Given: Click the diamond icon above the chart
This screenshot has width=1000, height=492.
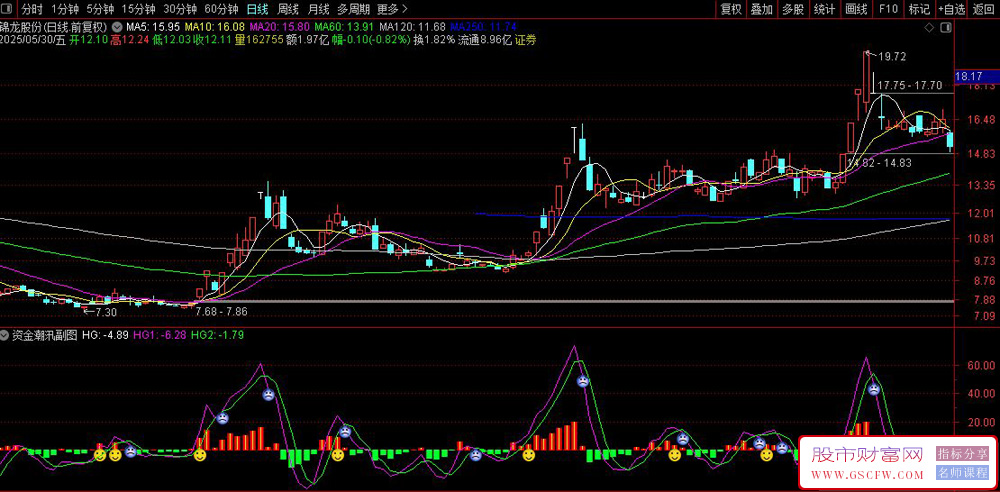Looking at the screenshot, I should pyautogui.click(x=929, y=28).
